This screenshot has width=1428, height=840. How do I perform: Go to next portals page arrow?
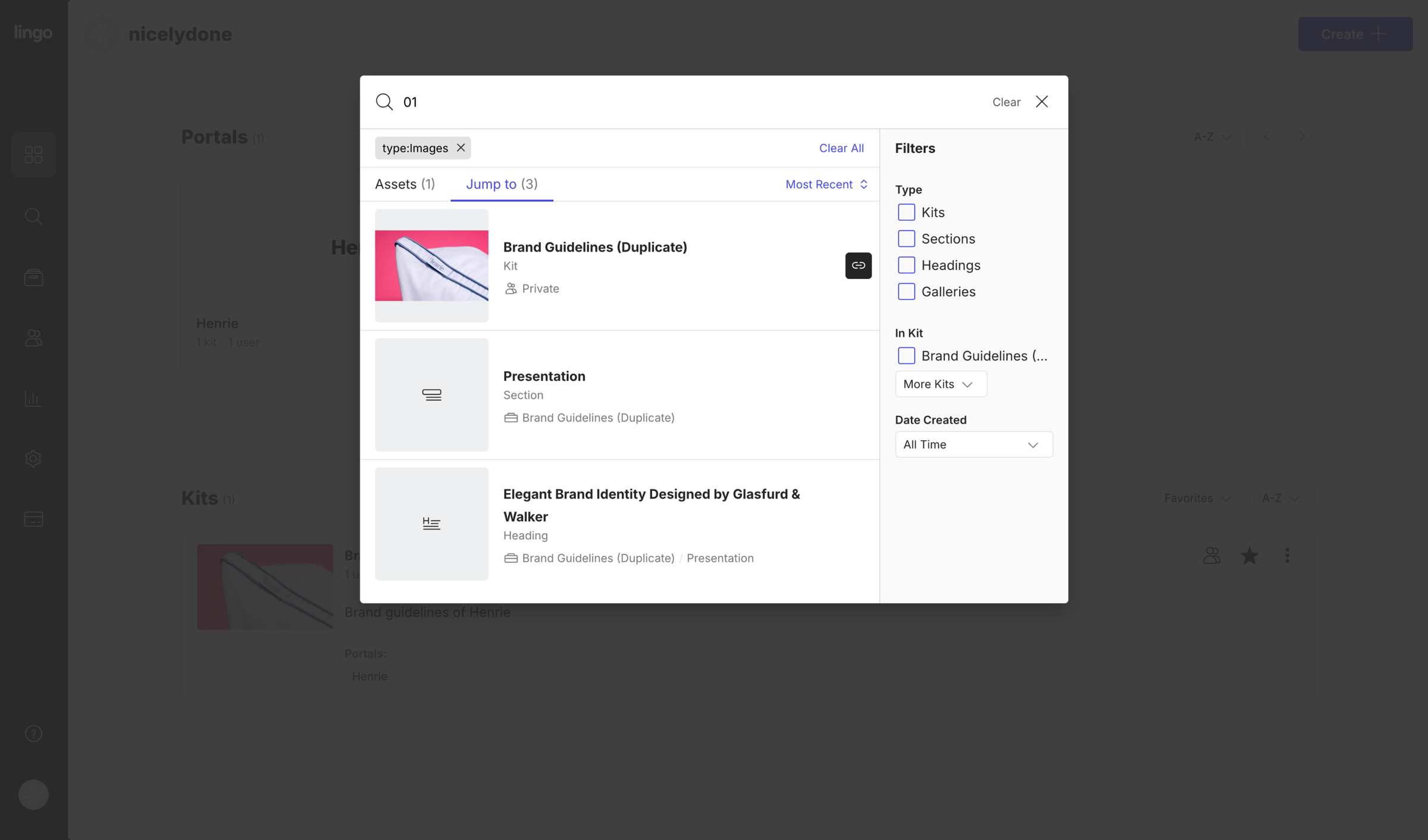pos(1302,137)
